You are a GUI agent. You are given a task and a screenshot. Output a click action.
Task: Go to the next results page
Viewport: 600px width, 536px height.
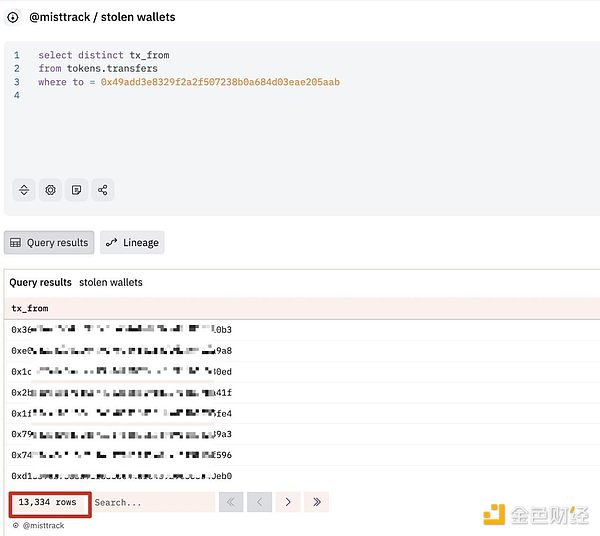288,502
